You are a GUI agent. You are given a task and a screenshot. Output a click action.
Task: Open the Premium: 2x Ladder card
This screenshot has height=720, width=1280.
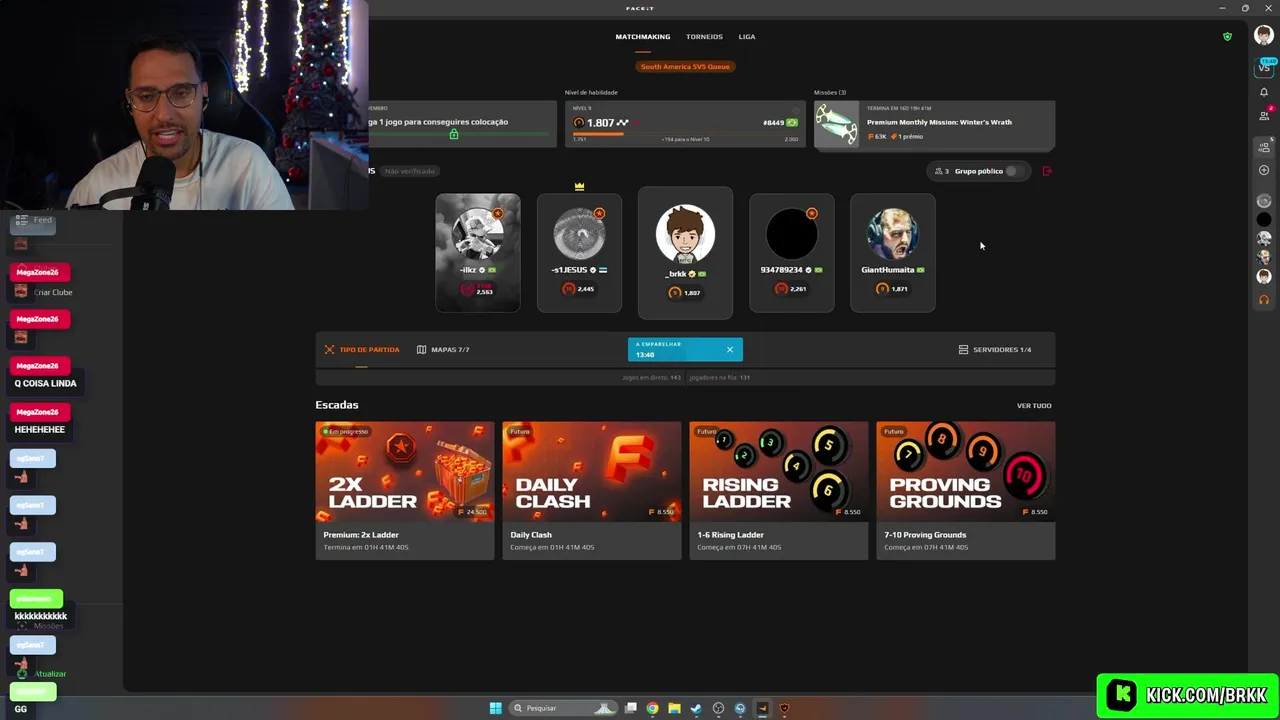pyautogui.click(x=404, y=490)
